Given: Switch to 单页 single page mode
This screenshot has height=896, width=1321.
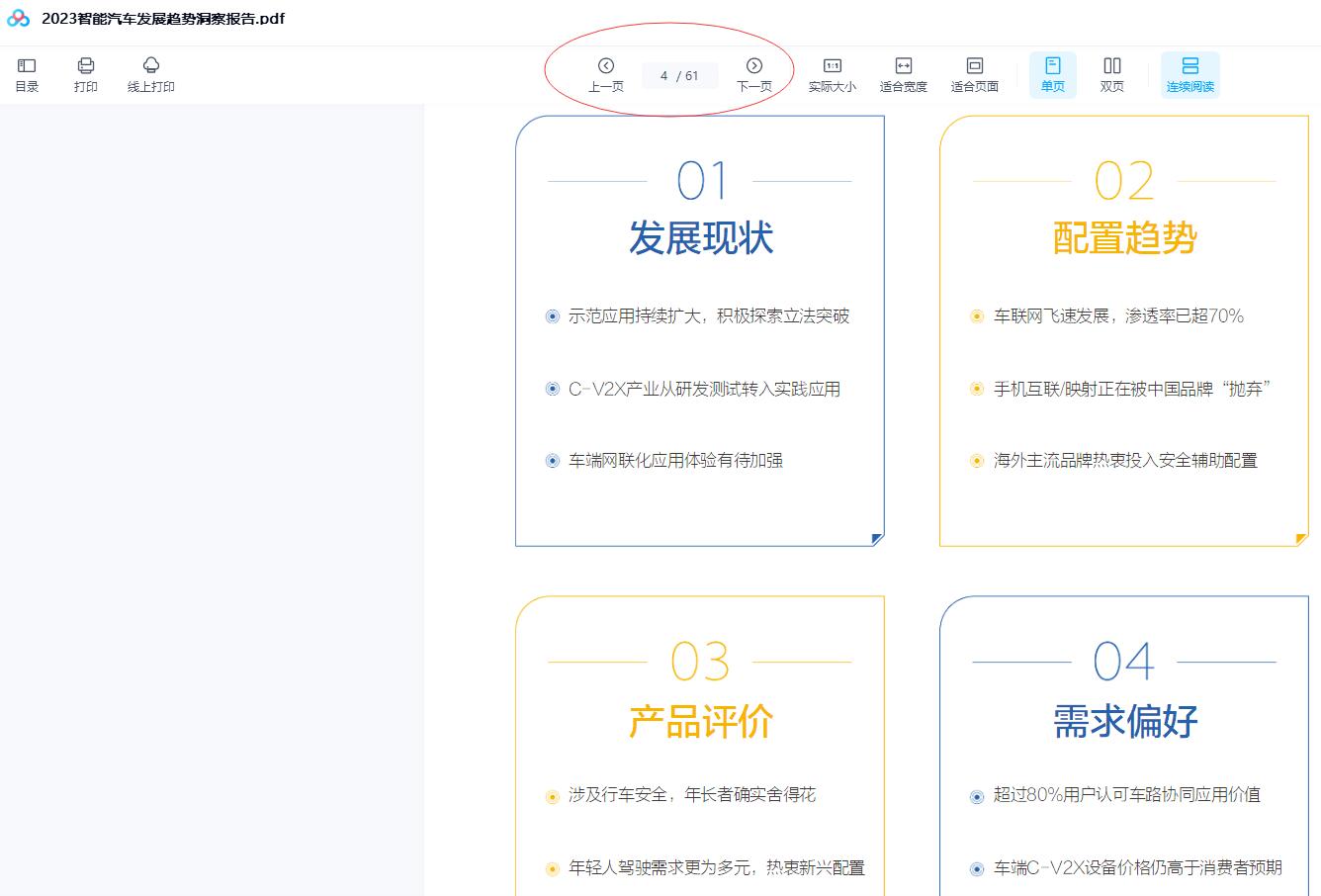Looking at the screenshot, I should [x=1053, y=74].
